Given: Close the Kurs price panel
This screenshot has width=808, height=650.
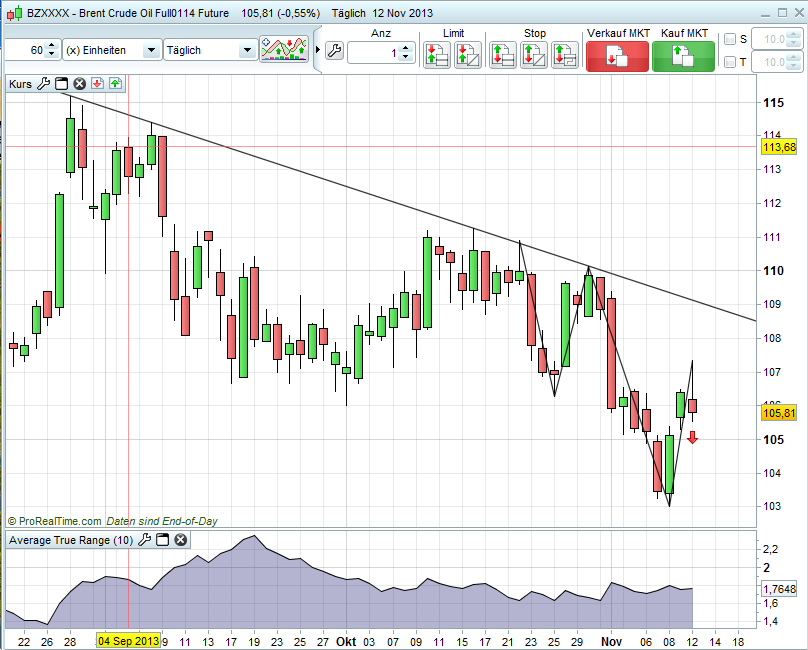Looking at the screenshot, I should (79, 84).
